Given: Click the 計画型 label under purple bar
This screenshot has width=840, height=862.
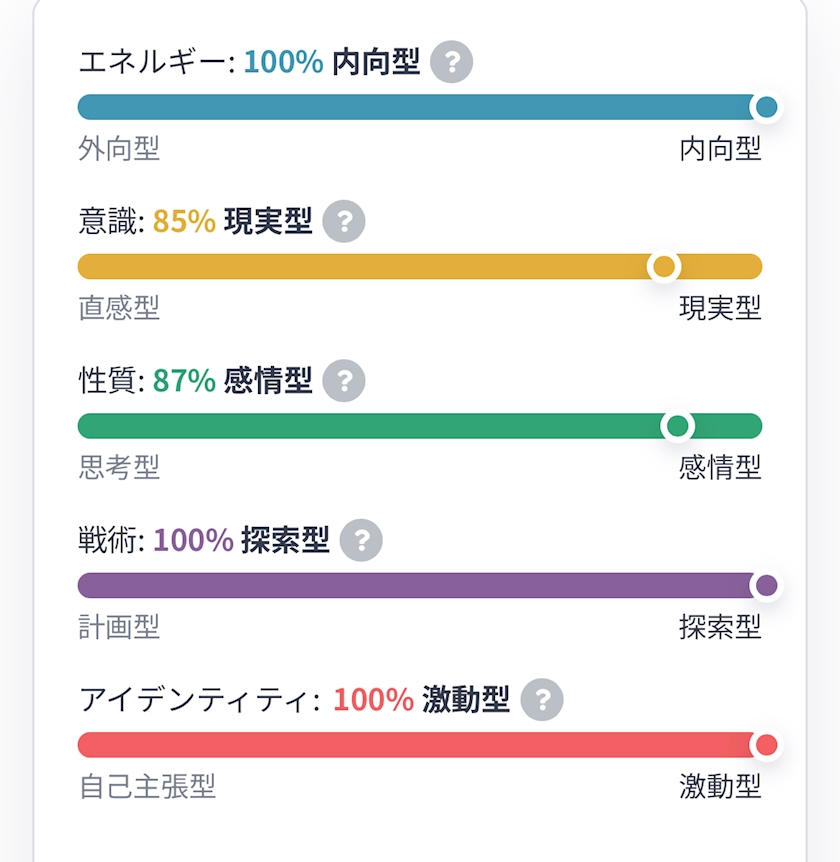Looking at the screenshot, I should (119, 627).
